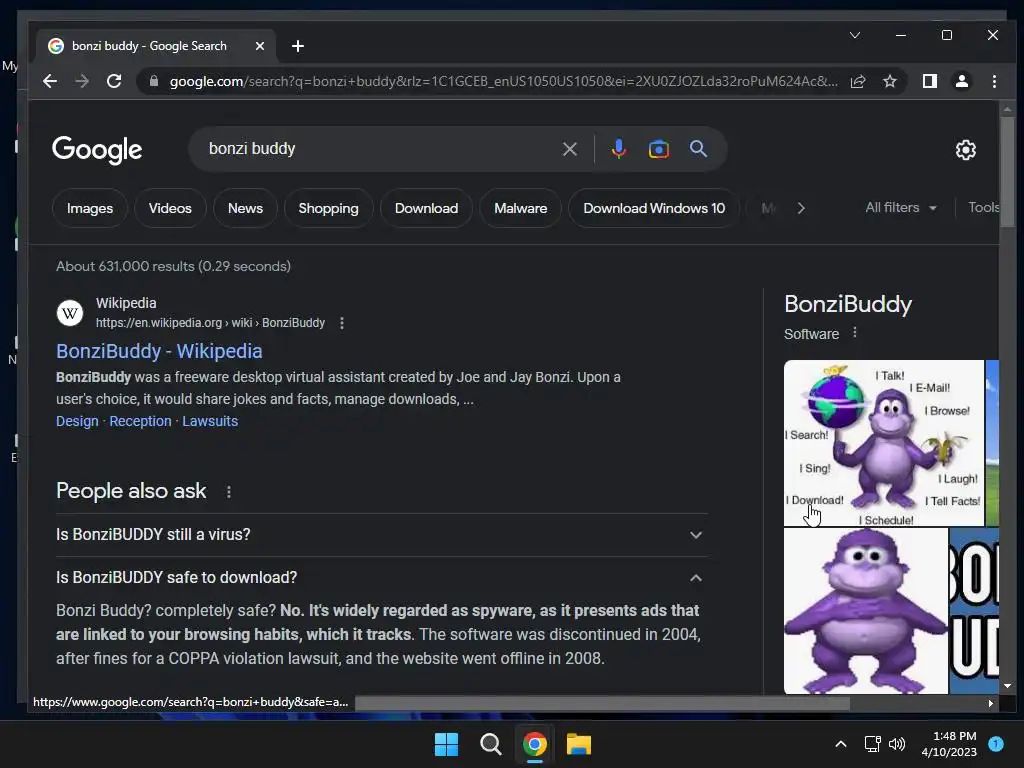Click the vertical scrollbar thumb
1024x768 pixels.
pyautogui.click(x=1008, y=172)
